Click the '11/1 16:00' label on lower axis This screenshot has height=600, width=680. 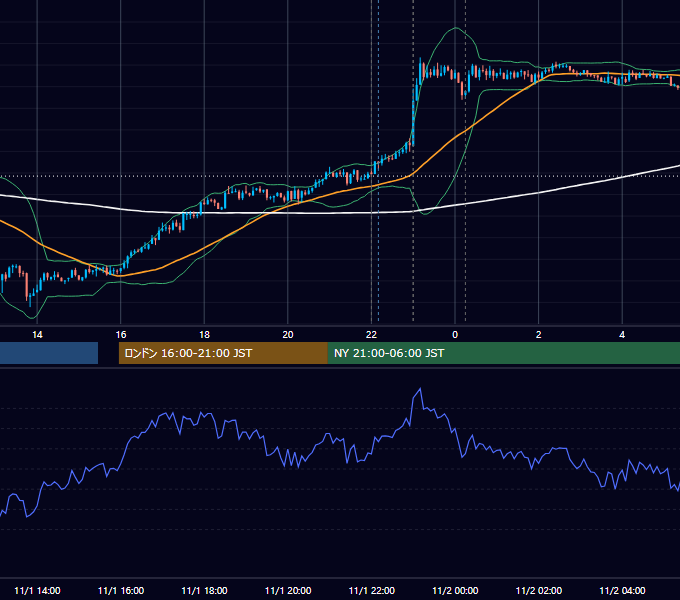[x=121, y=590]
